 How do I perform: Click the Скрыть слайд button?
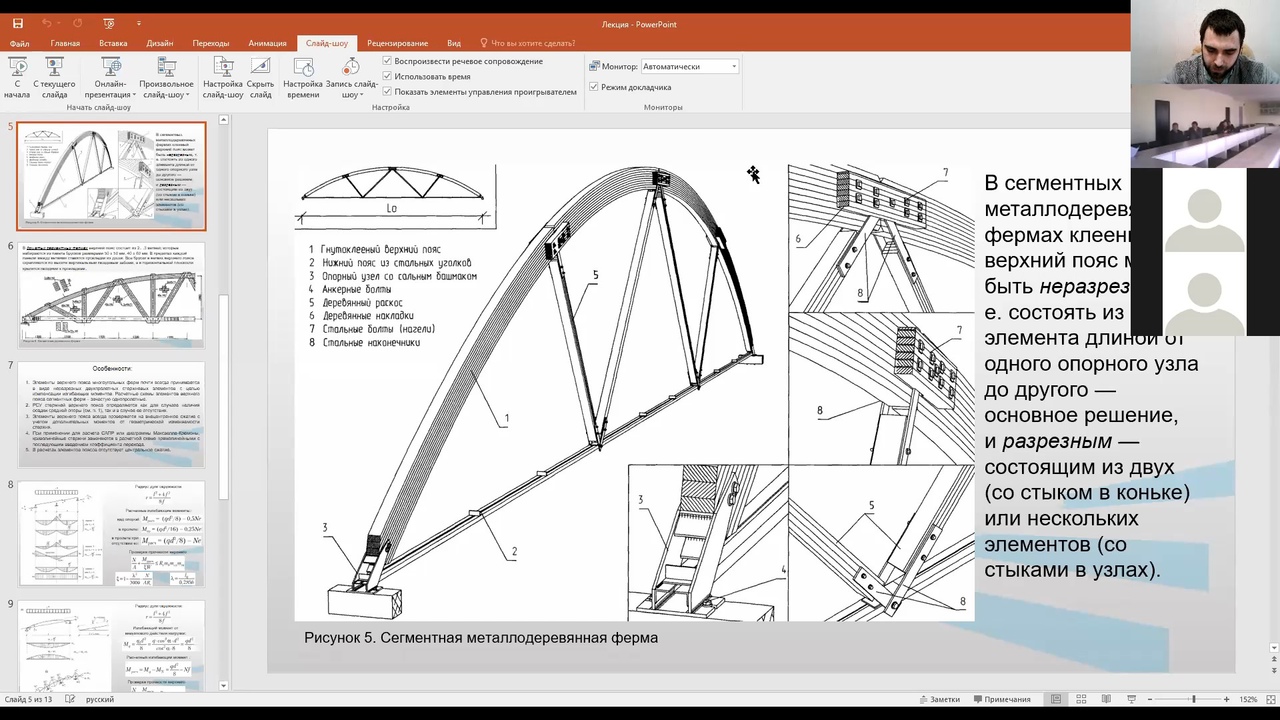click(260, 78)
